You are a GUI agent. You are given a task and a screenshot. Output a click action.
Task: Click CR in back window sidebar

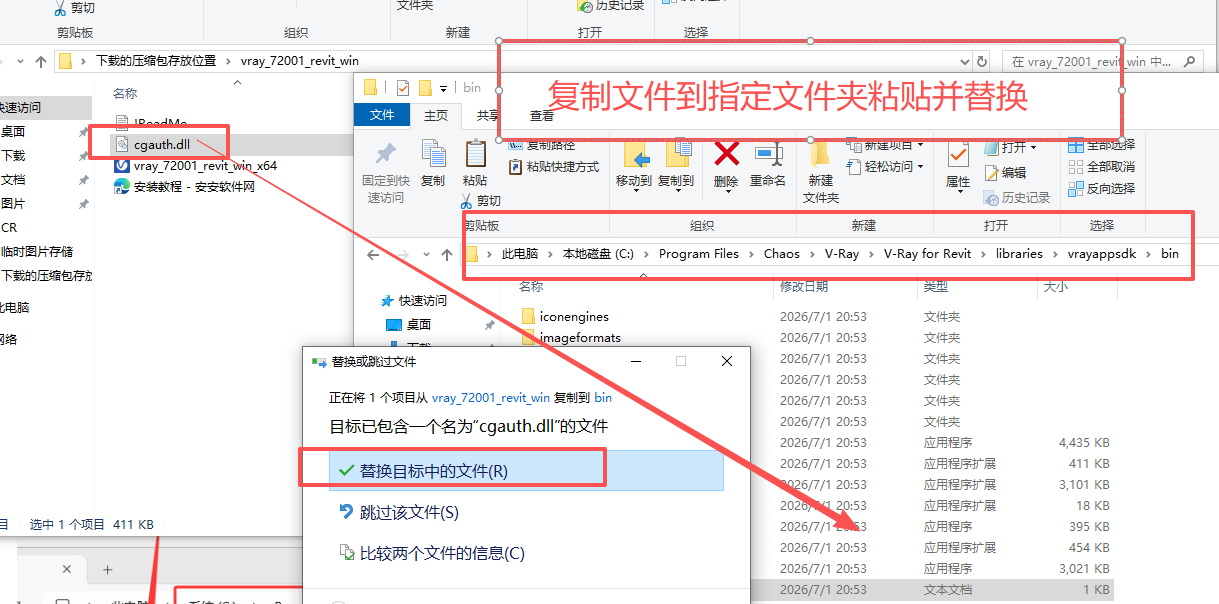[9, 228]
